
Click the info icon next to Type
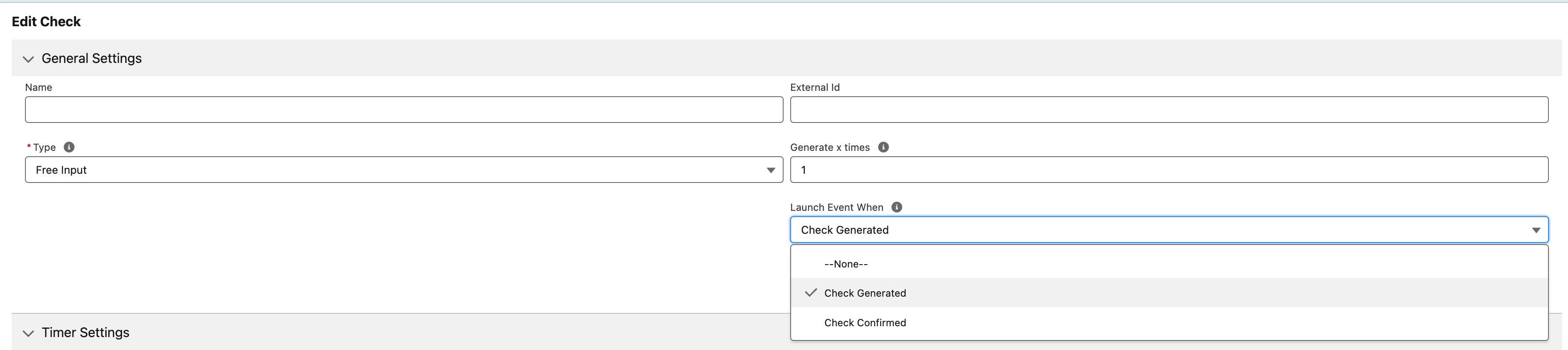(70, 147)
